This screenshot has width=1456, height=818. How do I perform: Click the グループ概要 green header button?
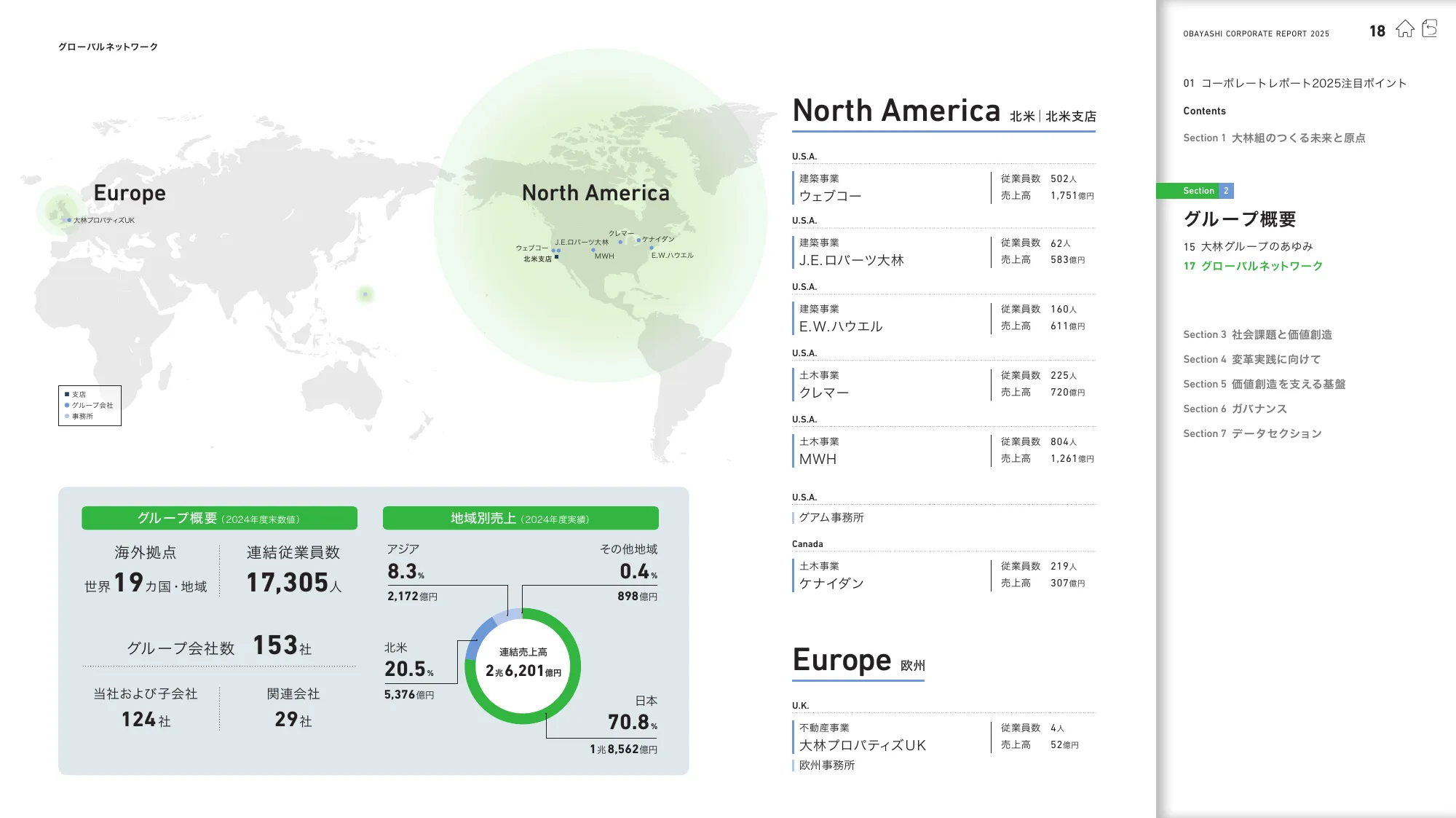tap(219, 518)
